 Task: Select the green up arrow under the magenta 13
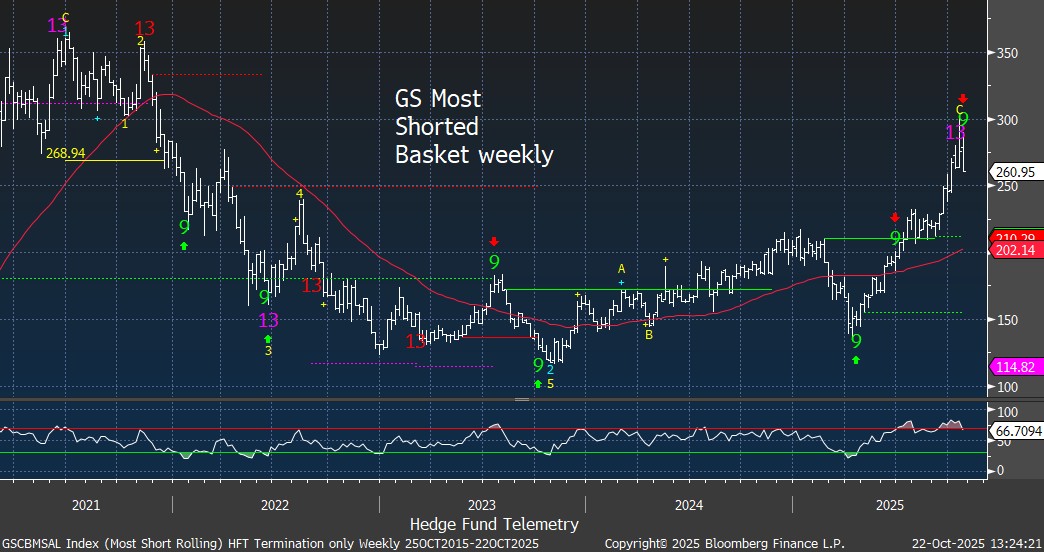(268, 338)
